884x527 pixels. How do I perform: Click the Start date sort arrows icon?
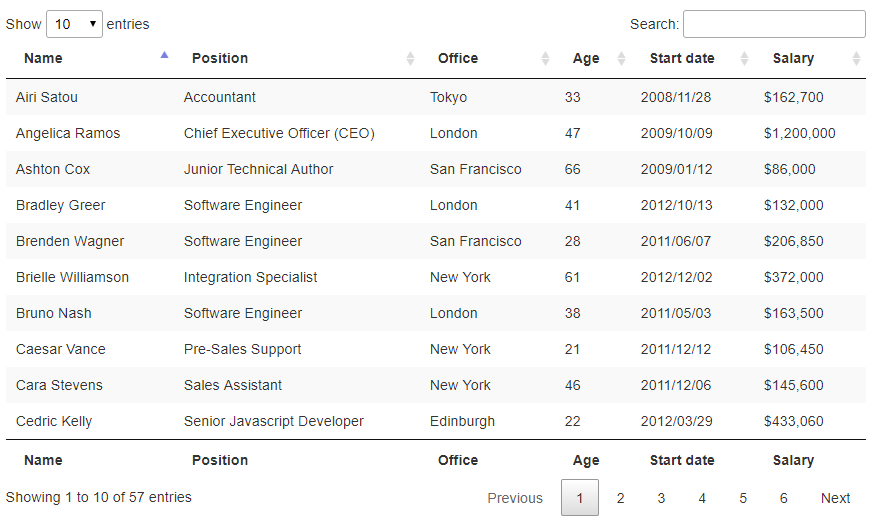pos(744,59)
